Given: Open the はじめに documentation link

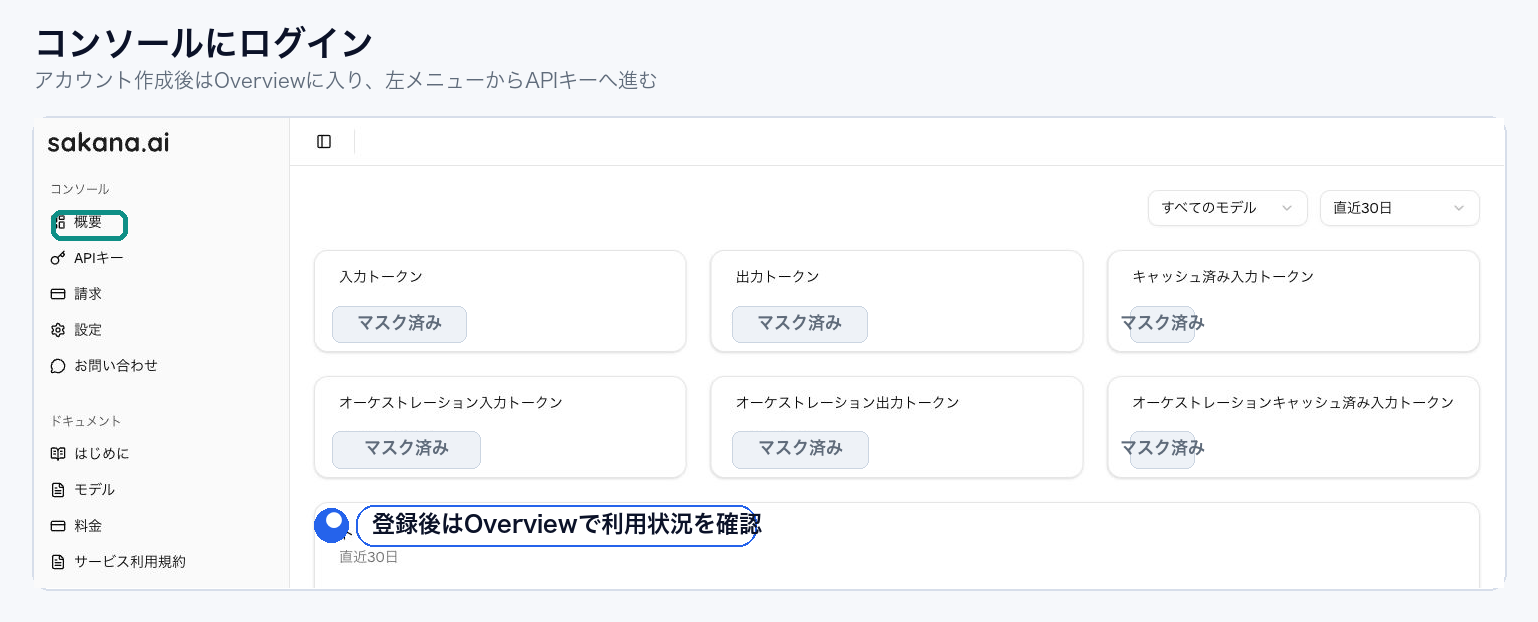Looking at the screenshot, I should point(102,454).
